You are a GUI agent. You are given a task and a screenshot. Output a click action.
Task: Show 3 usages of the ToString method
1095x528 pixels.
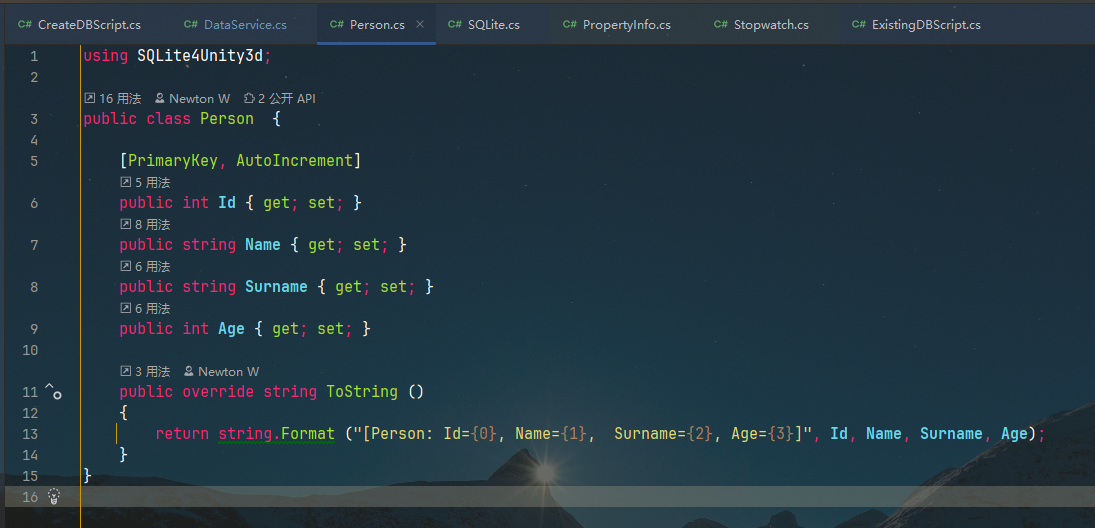point(145,372)
